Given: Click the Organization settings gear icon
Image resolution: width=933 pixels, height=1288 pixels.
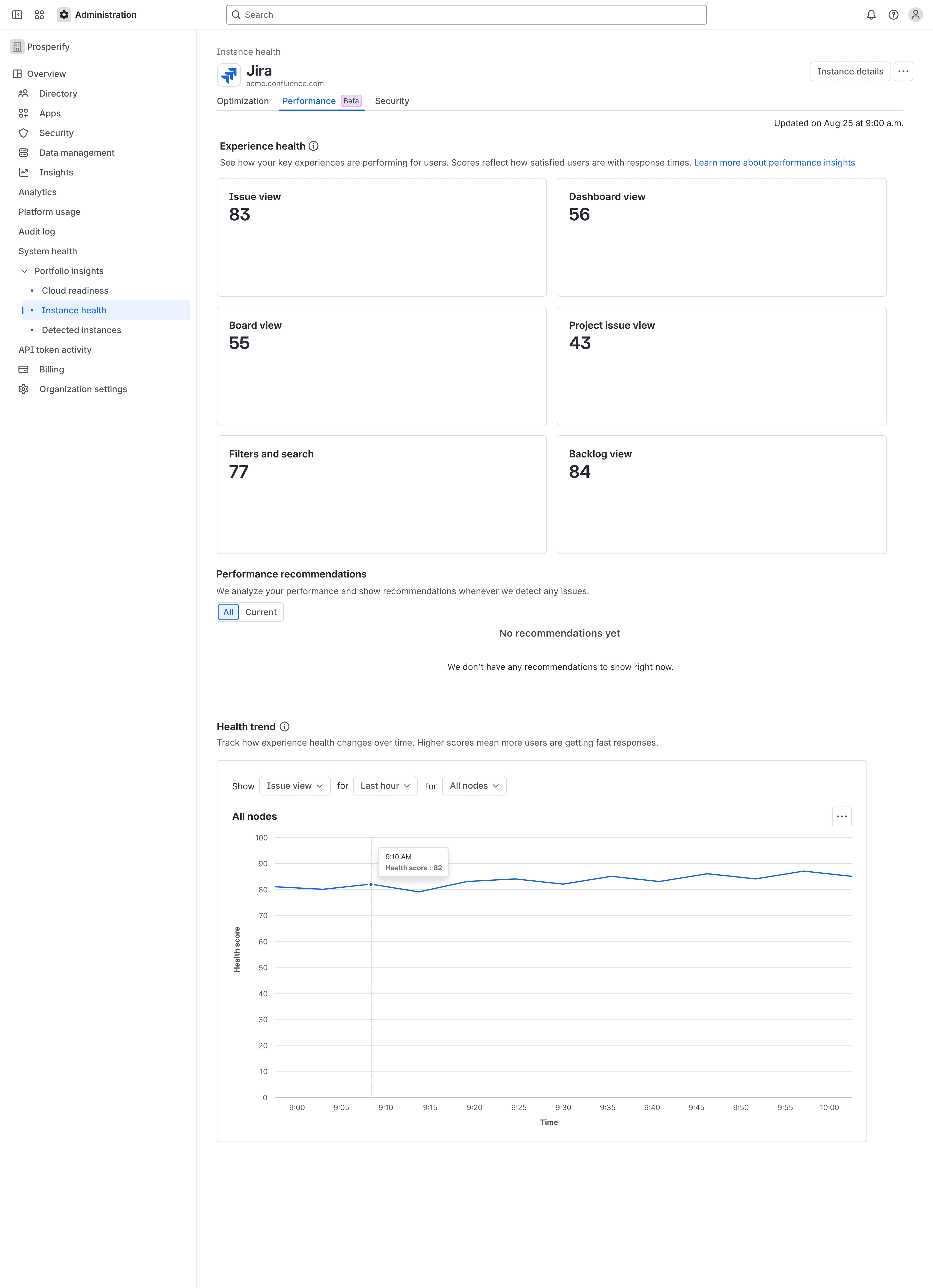Looking at the screenshot, I should point(23,389).
